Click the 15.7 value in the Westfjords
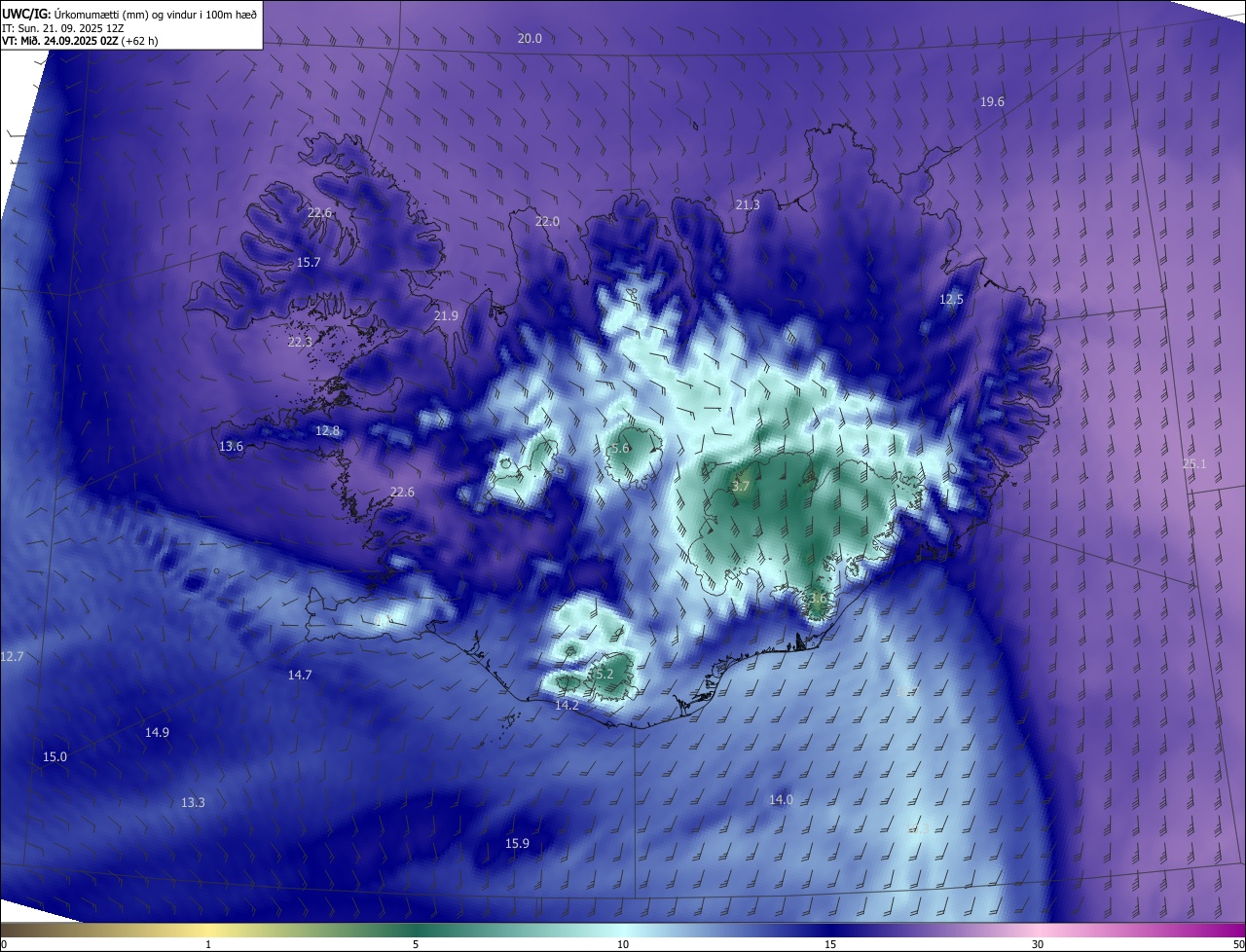This screenshot has height=952, width=1246. [309, 263]
